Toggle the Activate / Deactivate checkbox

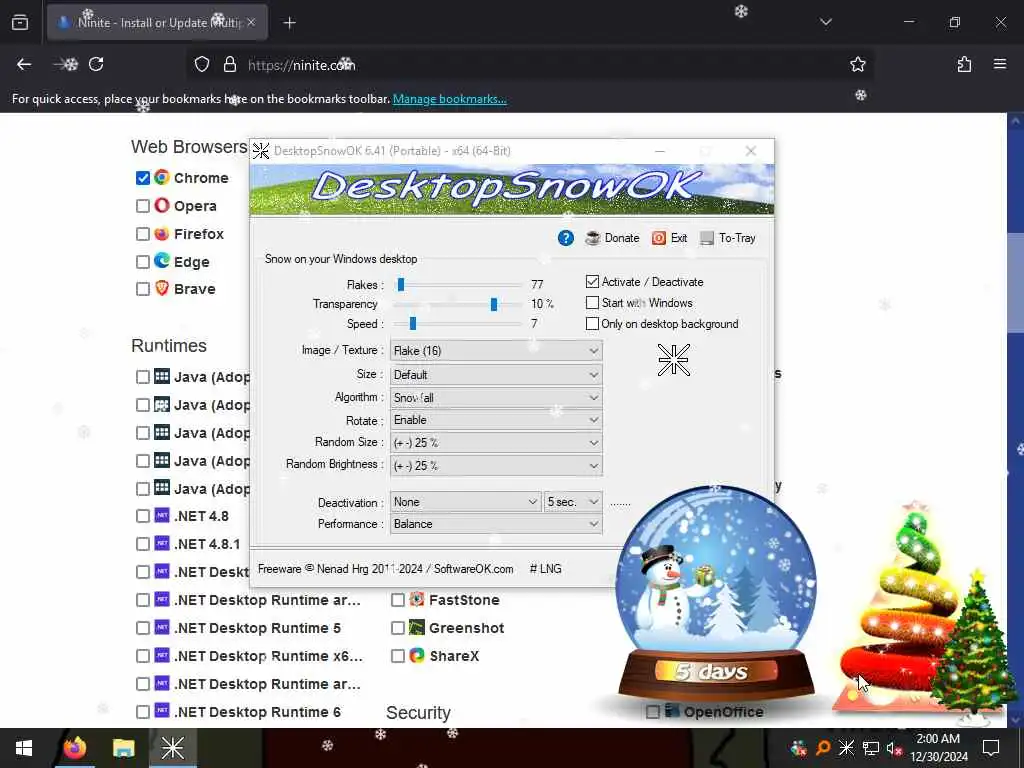(x=592, y=281)
